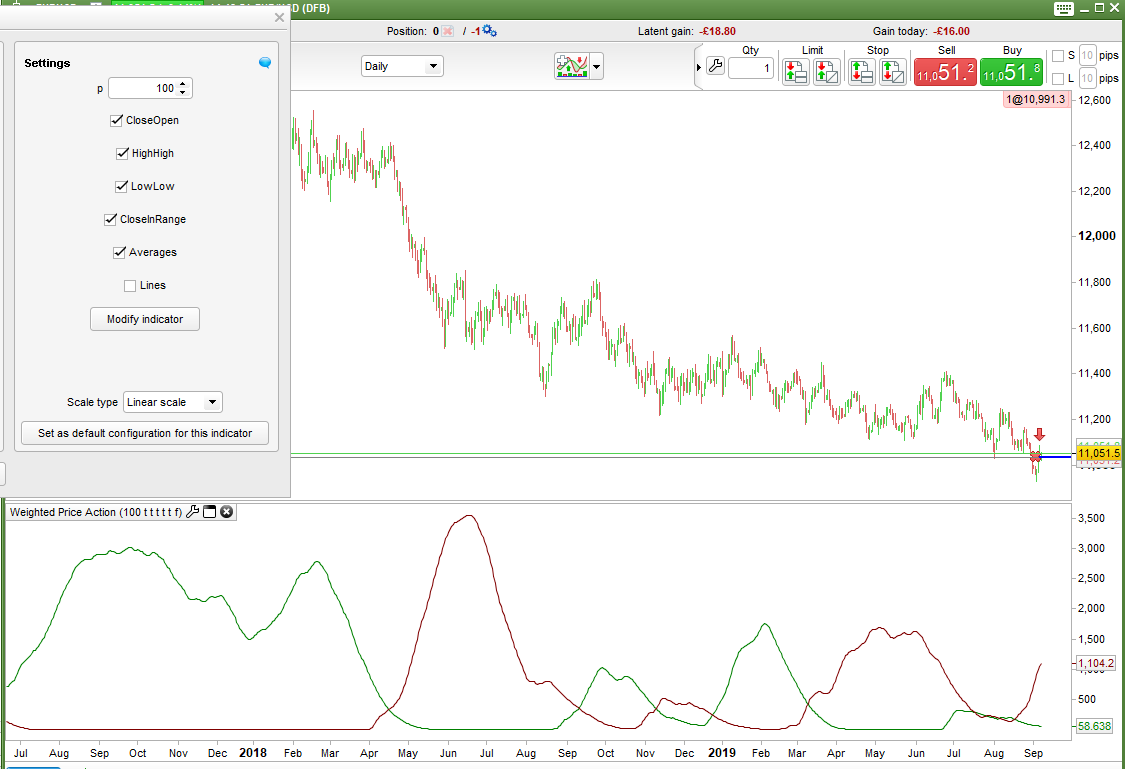Click the 12,000 price axis label
The image size is (1125, 769).
1097,236
